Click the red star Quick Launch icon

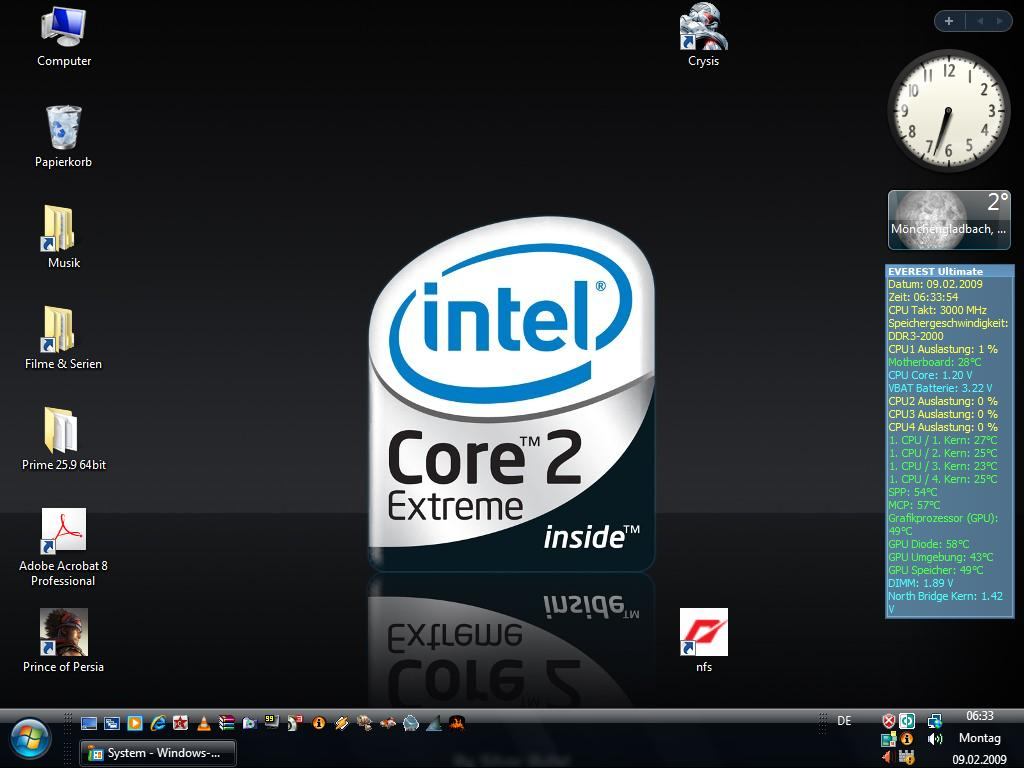pos(180,723)
